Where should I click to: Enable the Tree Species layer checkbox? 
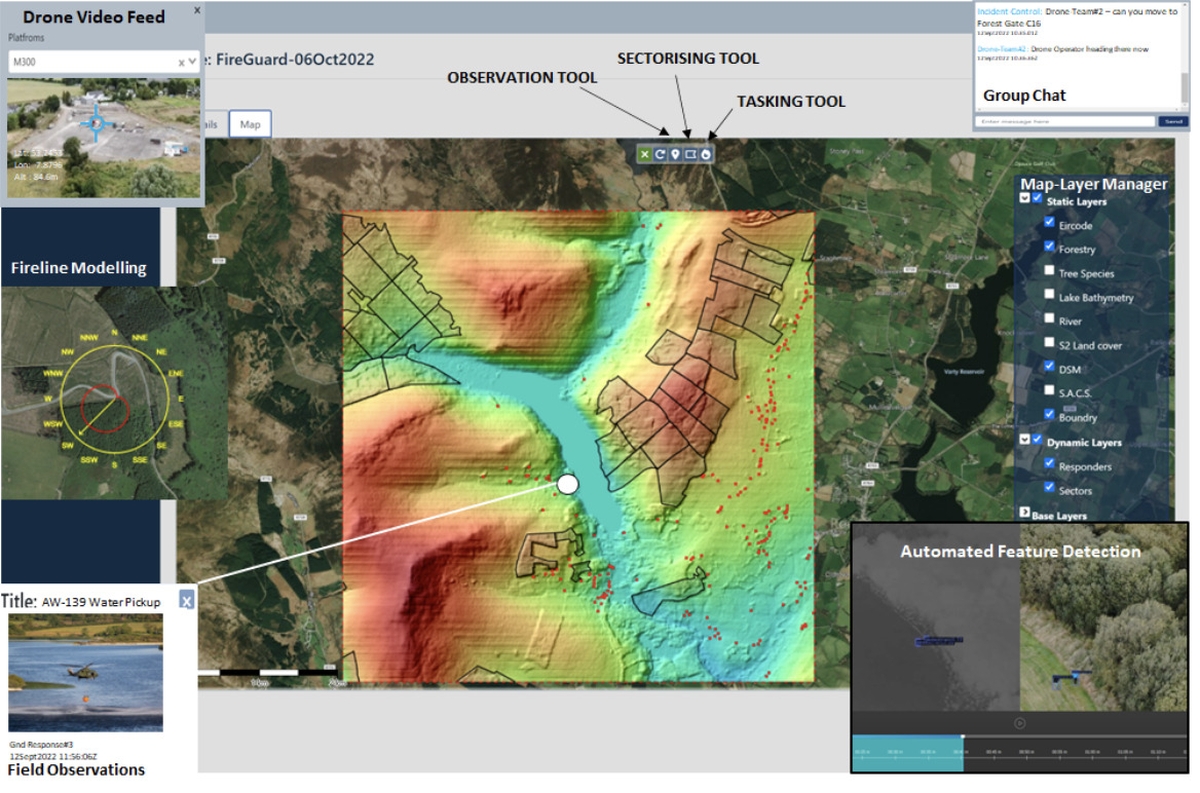click(1050, 271)
